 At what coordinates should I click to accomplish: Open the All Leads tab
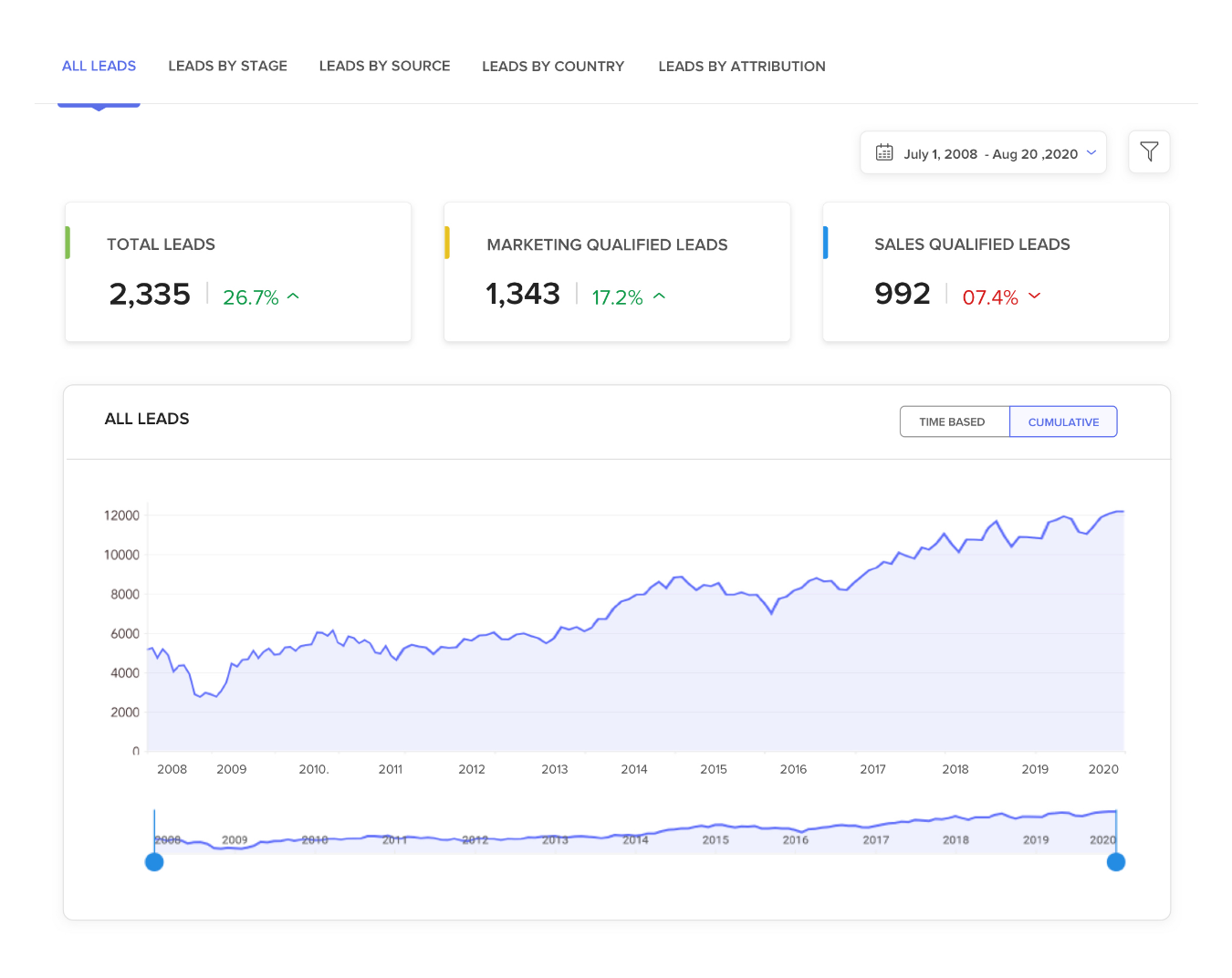pos(99,66)
